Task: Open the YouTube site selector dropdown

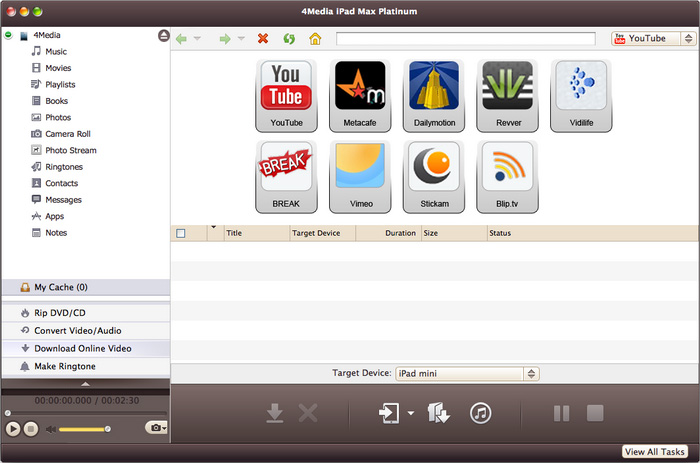Action: pyautogui.click(x=652, y=39)
